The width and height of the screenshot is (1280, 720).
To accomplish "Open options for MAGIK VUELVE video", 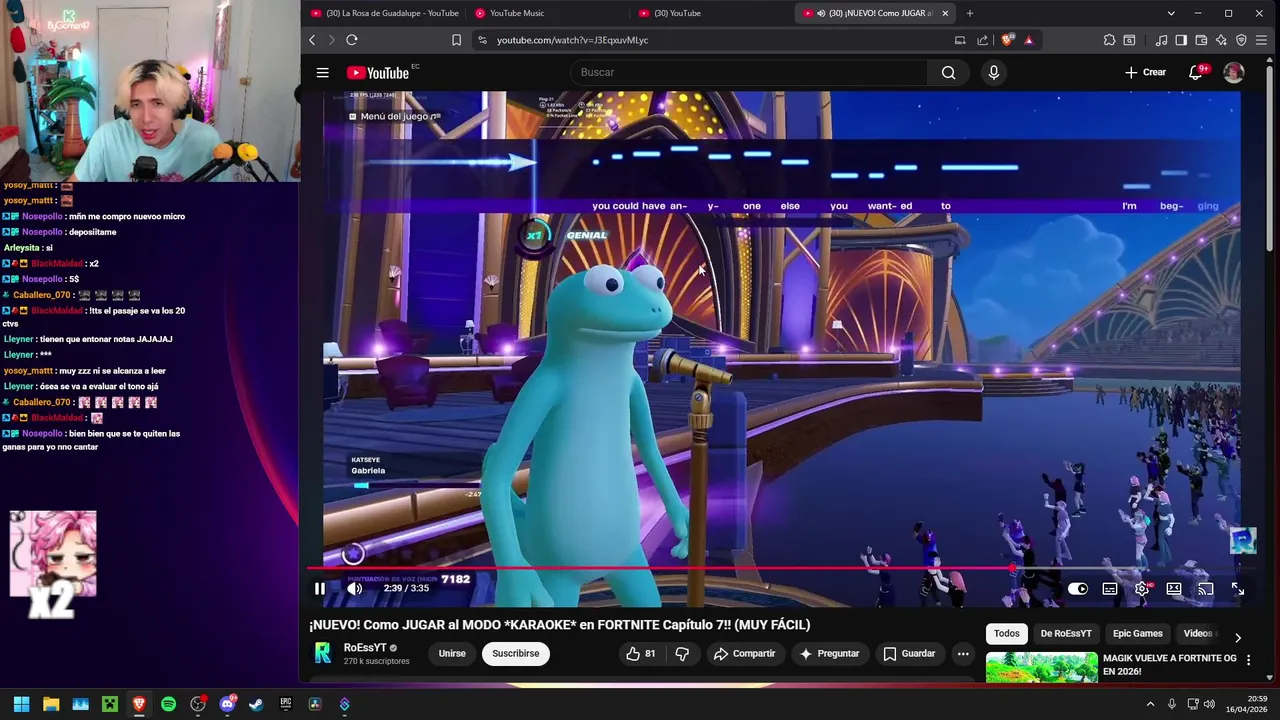I will coord(1248,660).
